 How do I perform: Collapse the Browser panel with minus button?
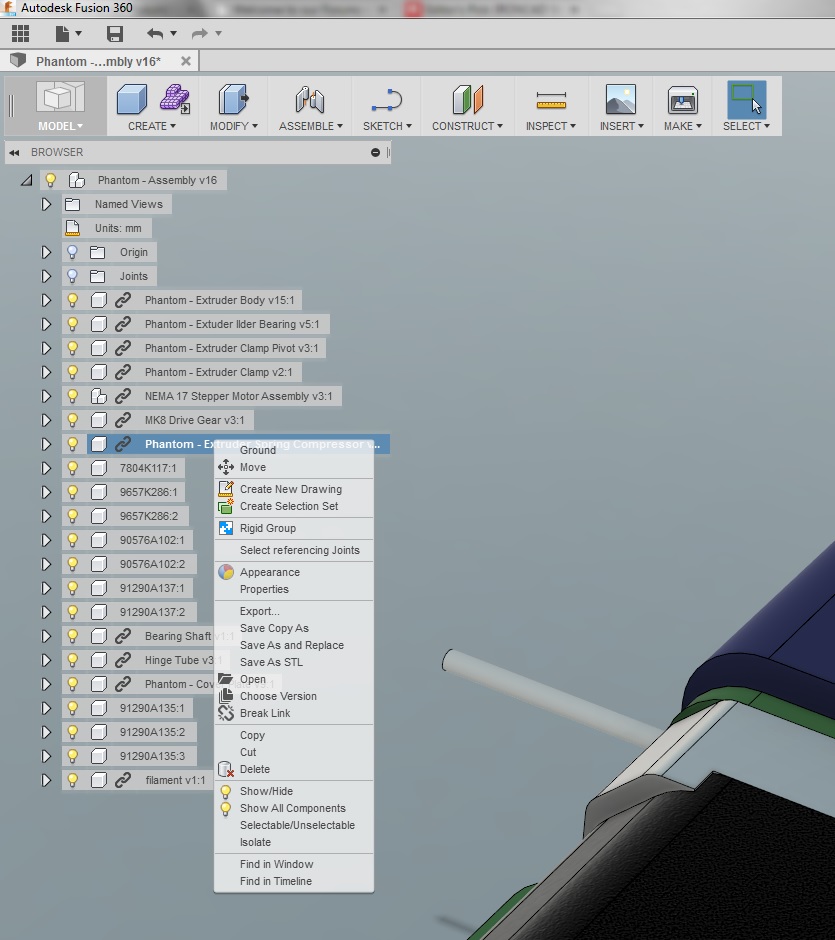tap(375, 153)
